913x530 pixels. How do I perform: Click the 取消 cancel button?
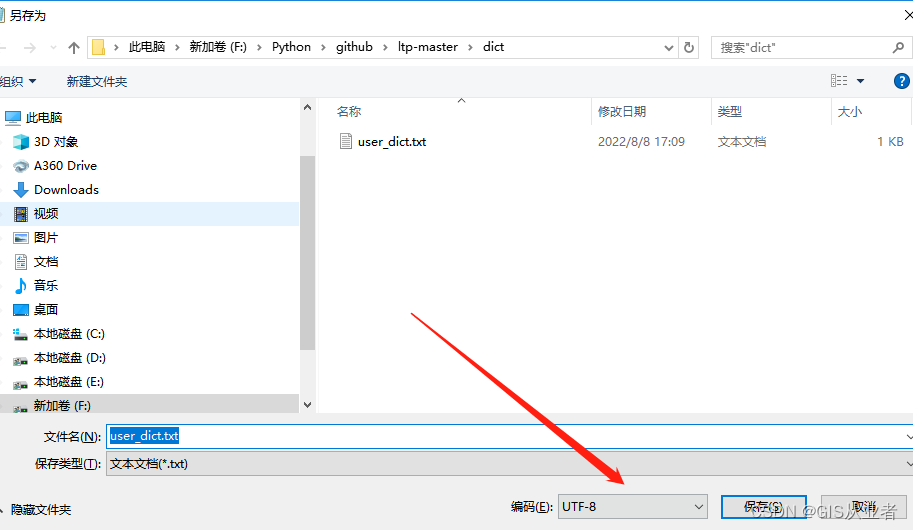864,507
